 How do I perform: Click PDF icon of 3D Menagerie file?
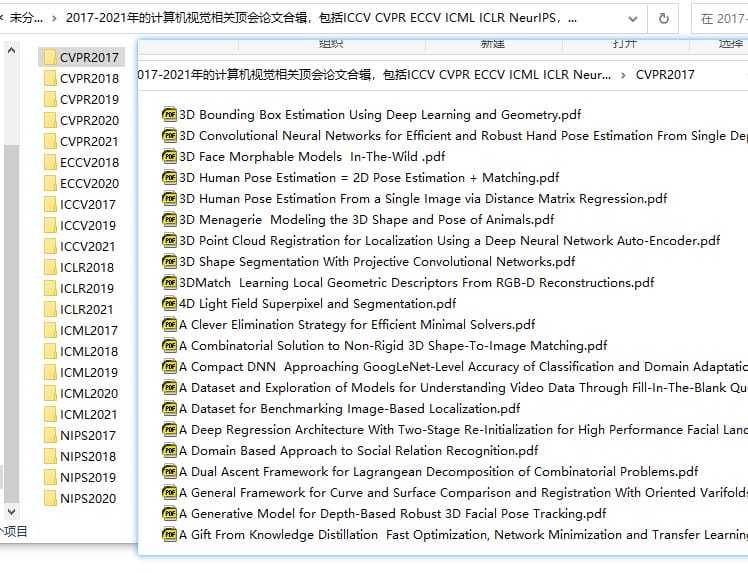(169, 219)
